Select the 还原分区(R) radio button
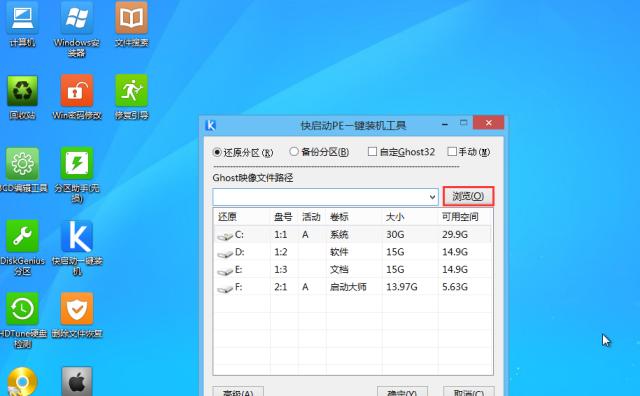Image resolution: width=640 pixels, height=396 pixels. [x=217, y=152]
